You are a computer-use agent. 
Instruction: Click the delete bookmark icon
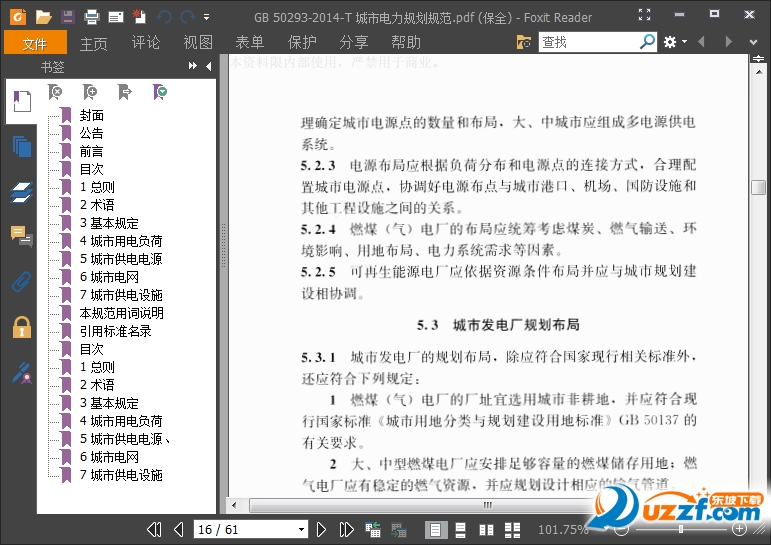pos(55,92)
